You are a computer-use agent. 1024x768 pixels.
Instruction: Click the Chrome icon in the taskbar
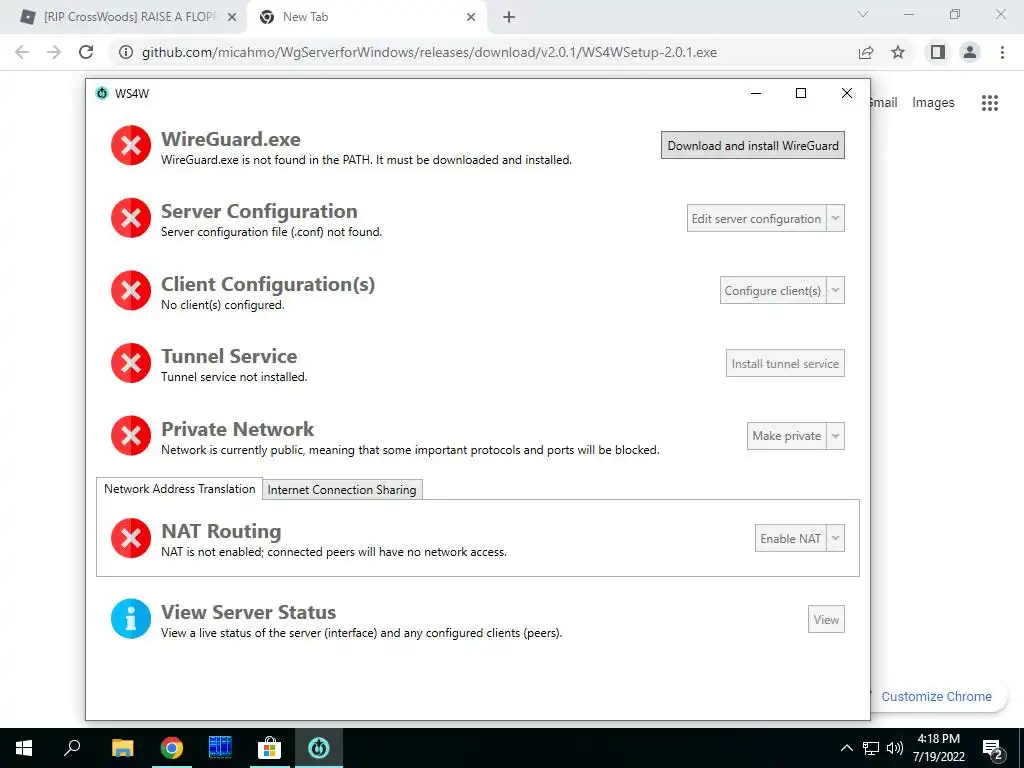[x=172, y=748]
